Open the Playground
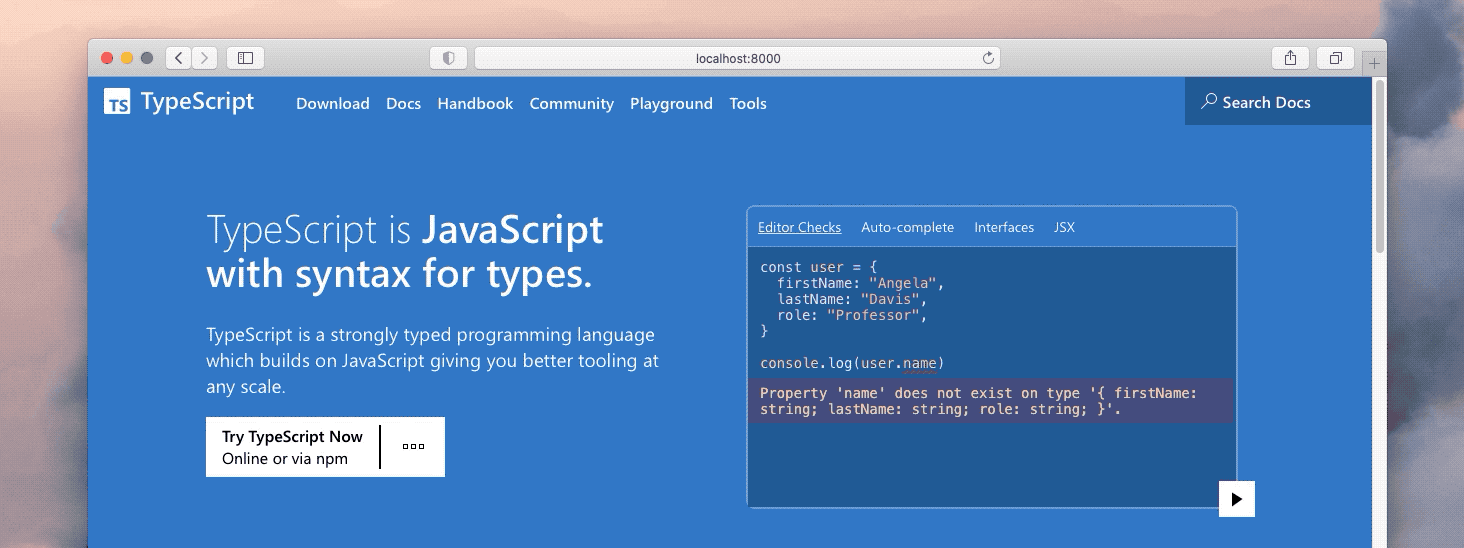 tap(671, 103)
